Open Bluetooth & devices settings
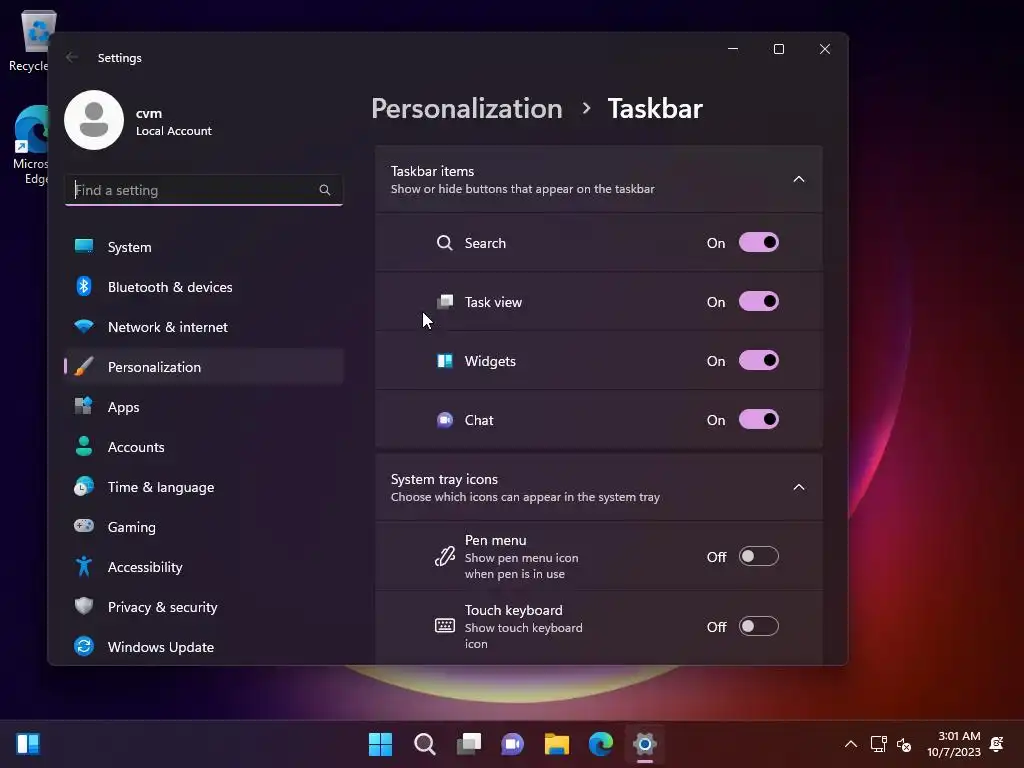Screen dimensions: 1024x768 click(x=204, y=287)
